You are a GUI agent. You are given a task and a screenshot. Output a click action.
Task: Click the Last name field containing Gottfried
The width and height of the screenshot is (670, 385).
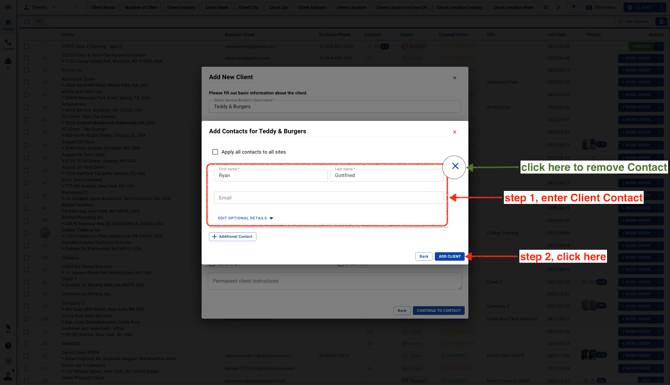pyautogui.click(x=387, y=175)
